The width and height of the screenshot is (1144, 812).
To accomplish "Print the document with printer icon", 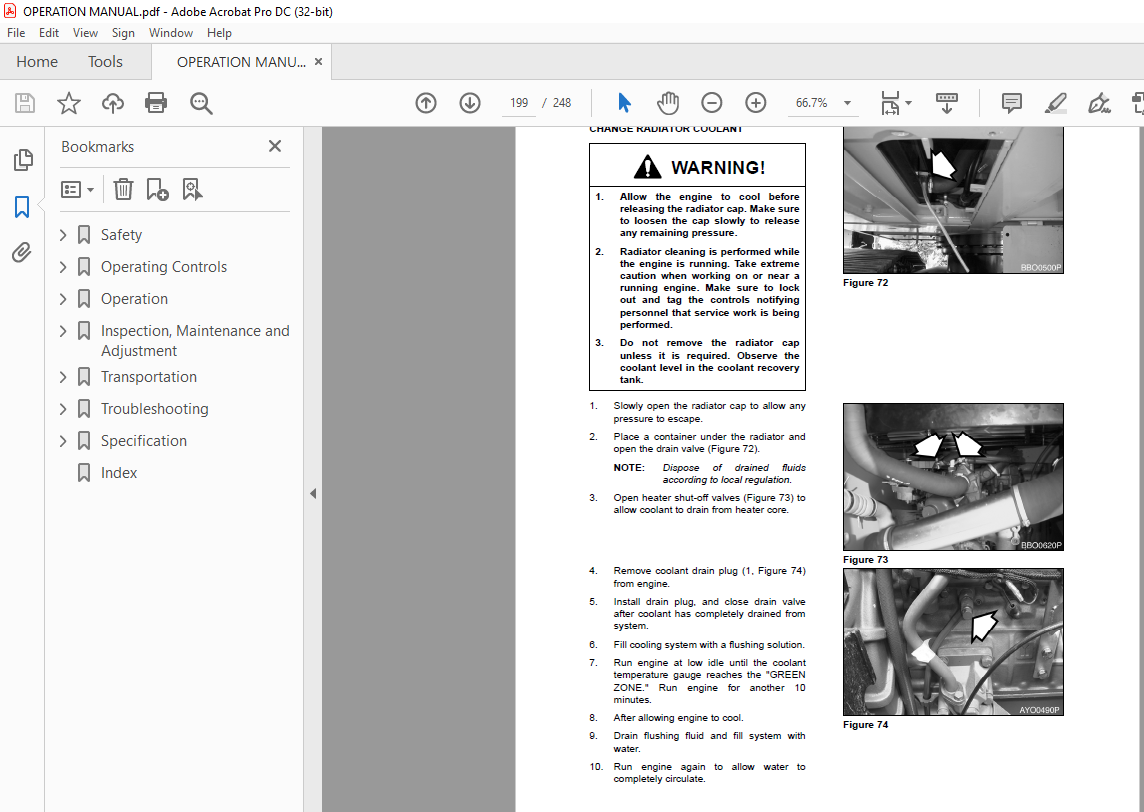I will [x=156, y=103].
